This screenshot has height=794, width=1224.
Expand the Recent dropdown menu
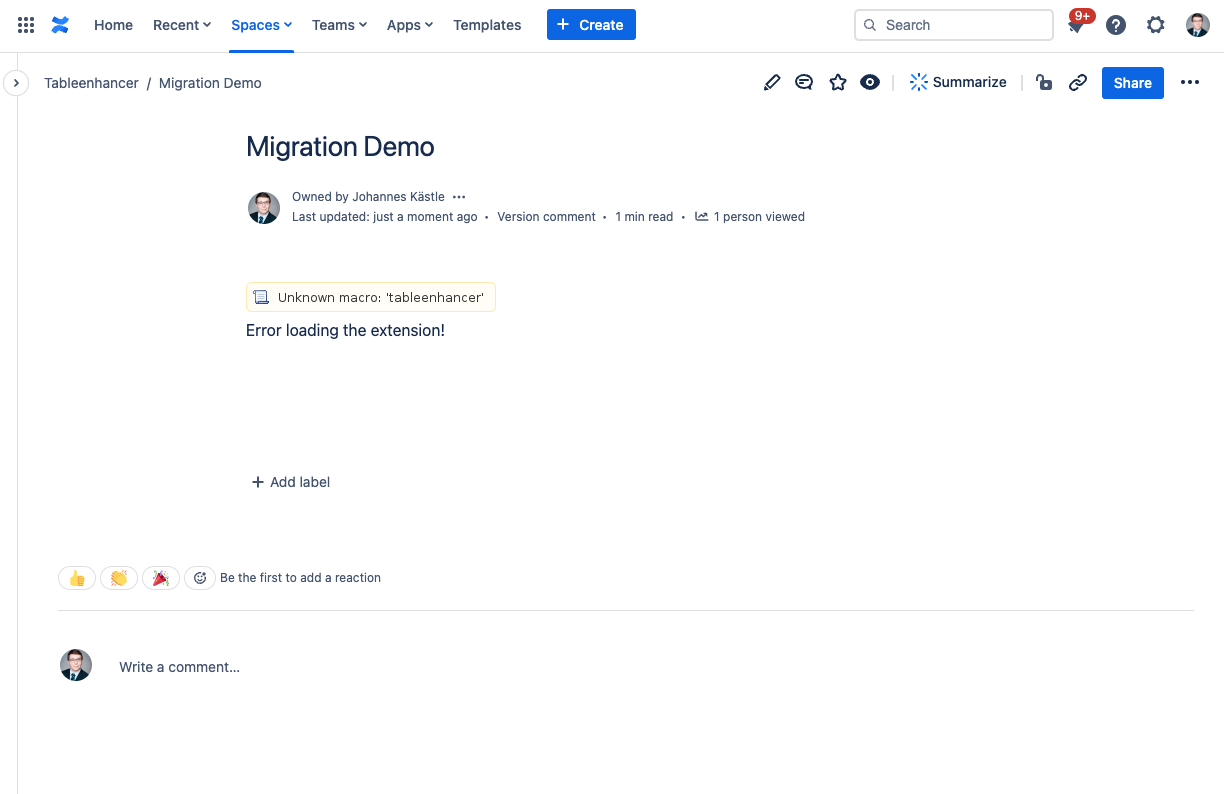[181, 25]
